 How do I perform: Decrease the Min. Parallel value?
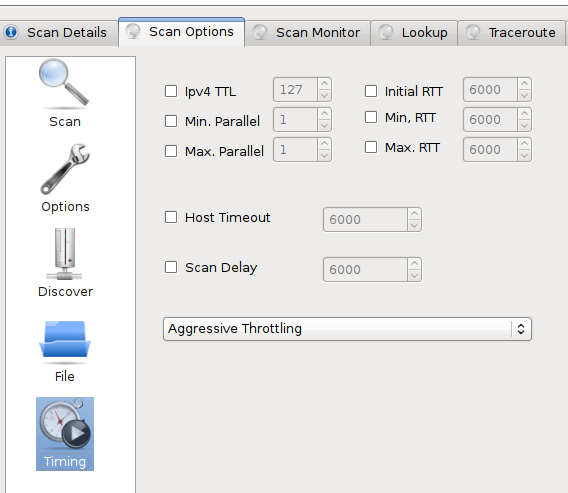(324, 126)
